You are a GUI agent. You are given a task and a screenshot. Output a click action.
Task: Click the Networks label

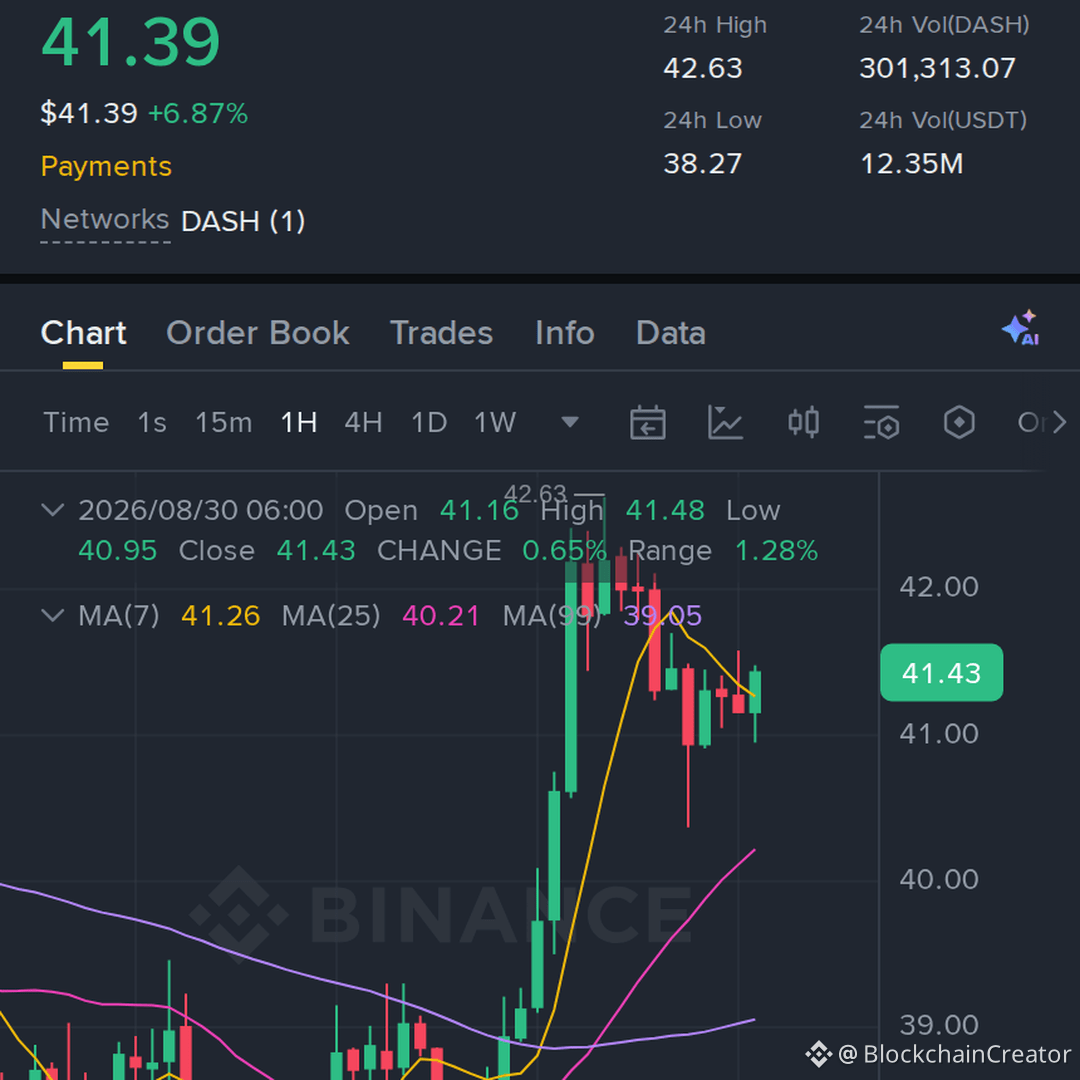105,220
